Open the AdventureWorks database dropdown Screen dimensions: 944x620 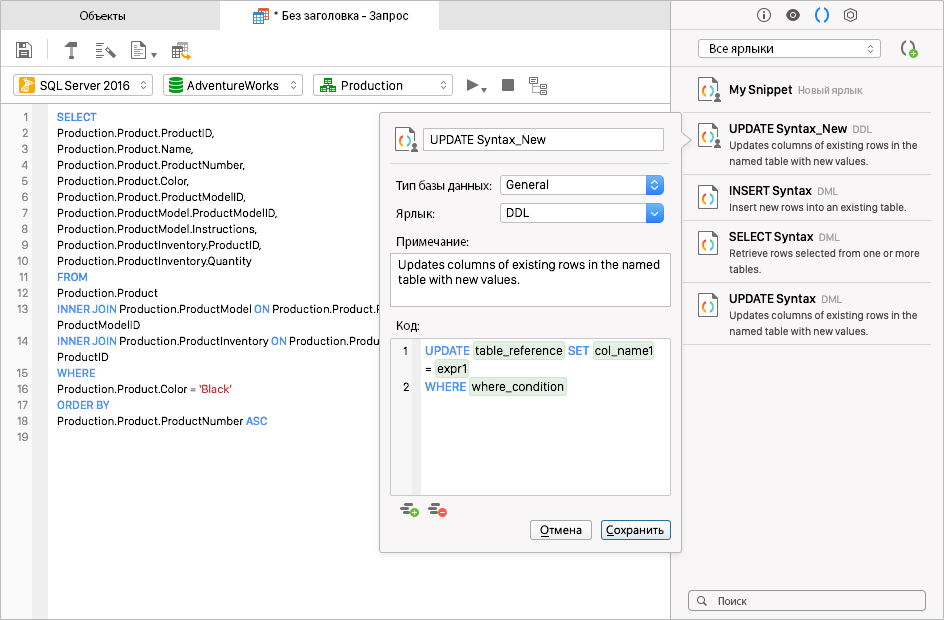(x=233, y=85)
